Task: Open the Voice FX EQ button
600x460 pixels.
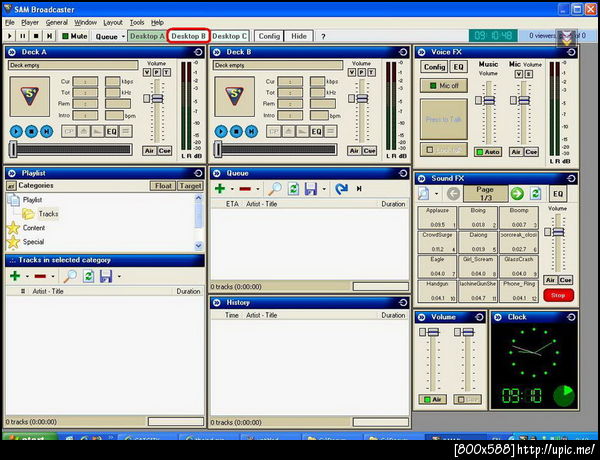Action: (x=458, y=67)
